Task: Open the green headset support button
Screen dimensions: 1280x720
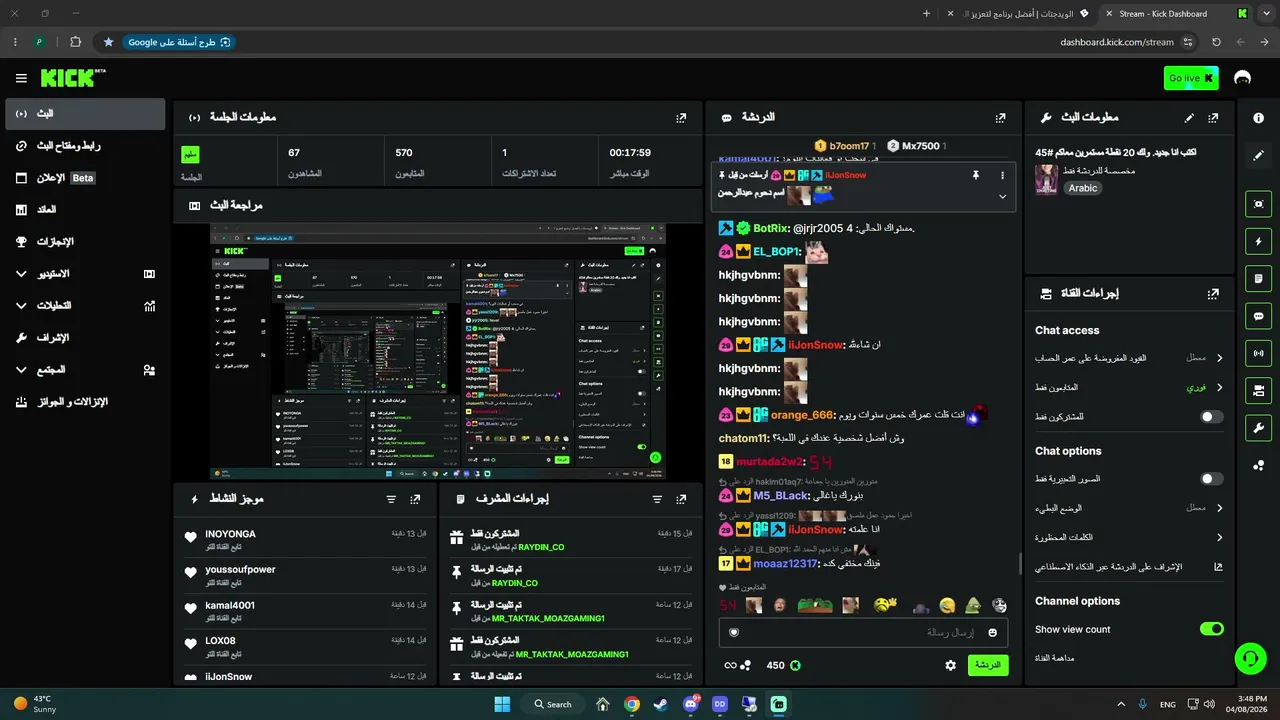Action: (1251, 658)
